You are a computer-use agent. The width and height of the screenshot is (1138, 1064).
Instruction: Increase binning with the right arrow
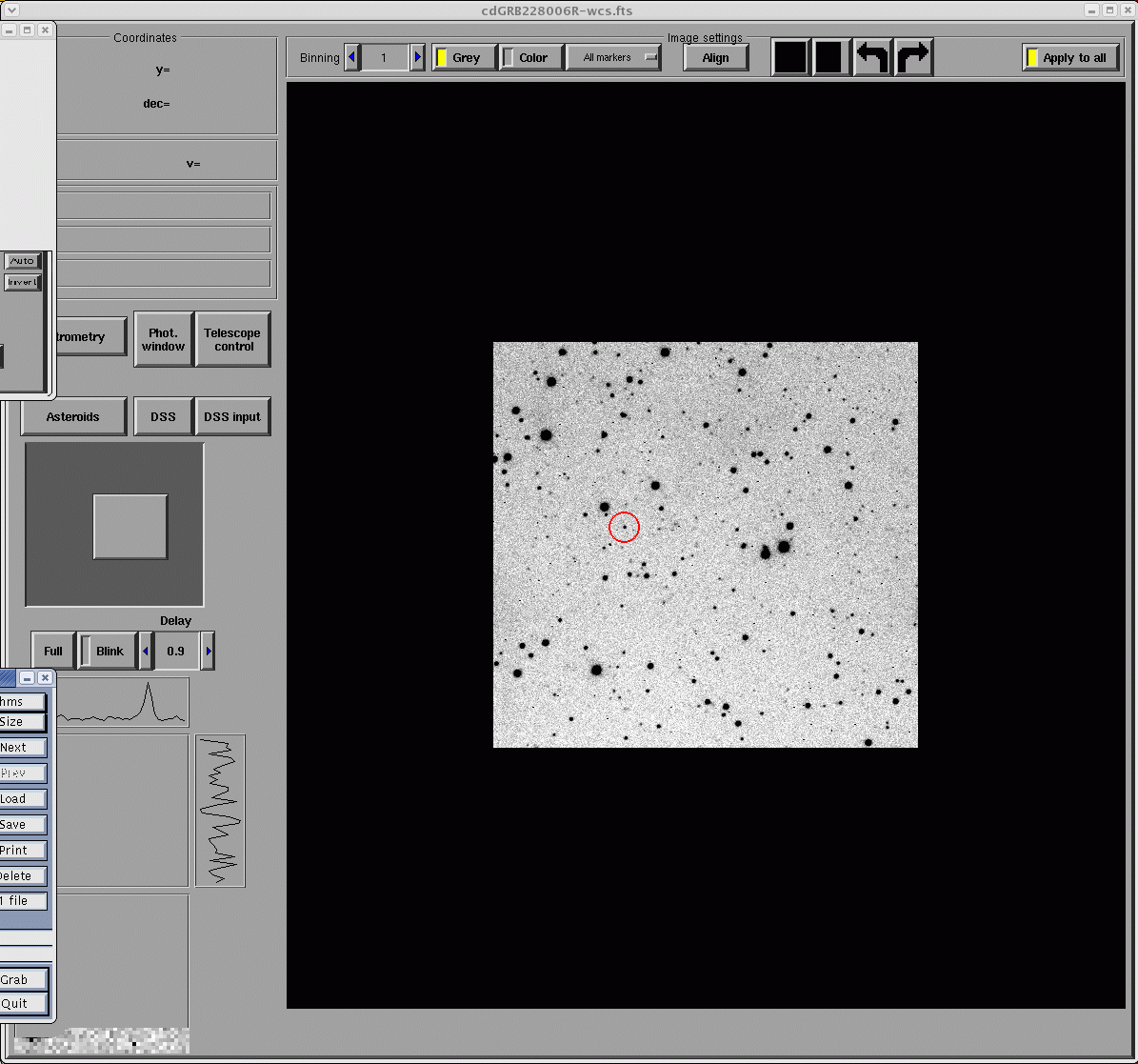[x=417, y=57]
